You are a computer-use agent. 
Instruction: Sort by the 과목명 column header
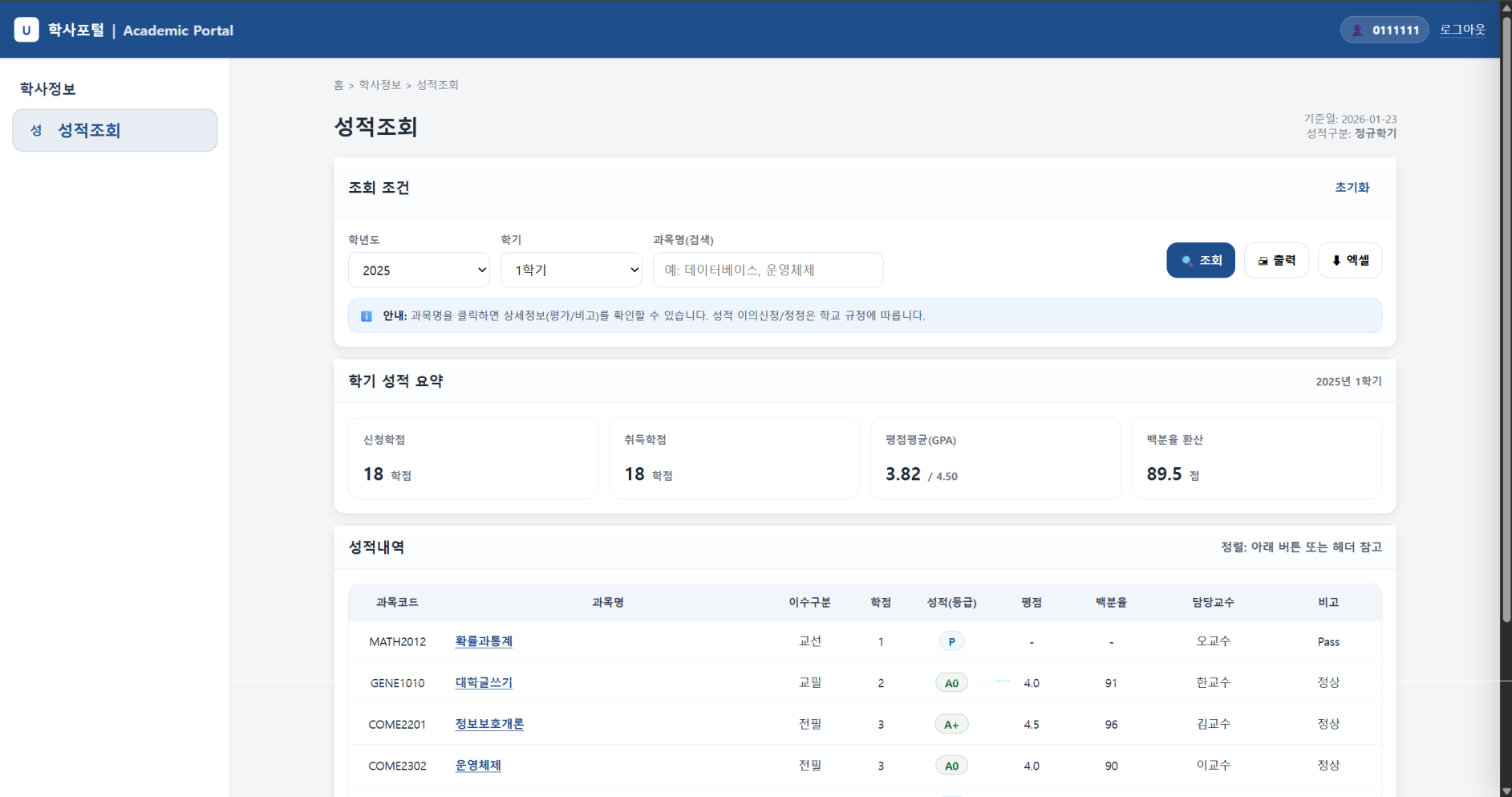[608, 602]
